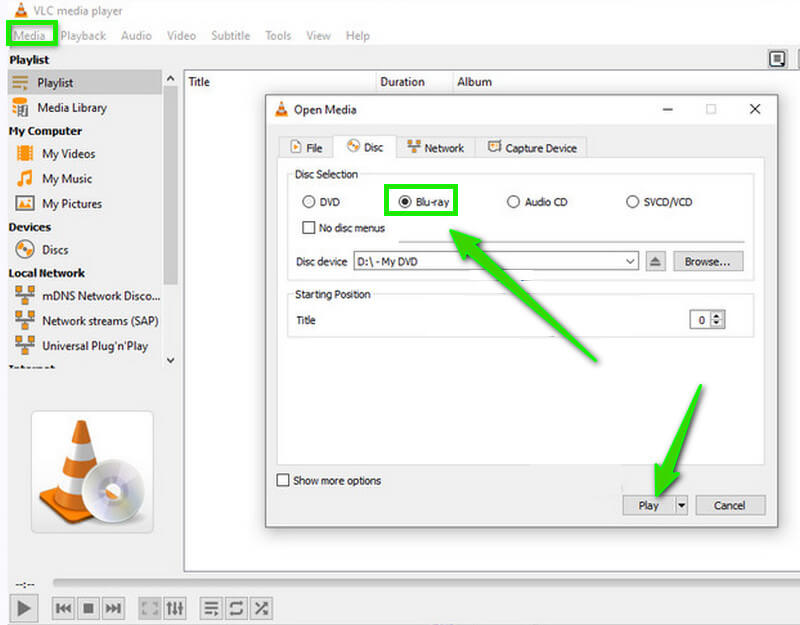Click the Duration column header
Image resolution: width=800 pixels, height=625 pixels.
(x=403, y=82)
